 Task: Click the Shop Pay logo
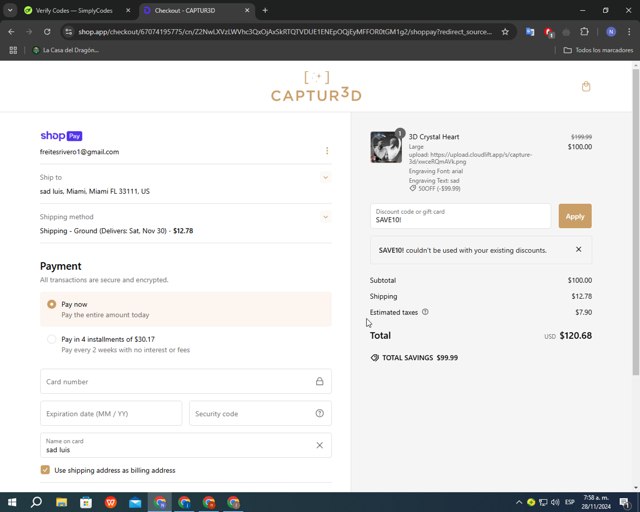tap(61, 136)
